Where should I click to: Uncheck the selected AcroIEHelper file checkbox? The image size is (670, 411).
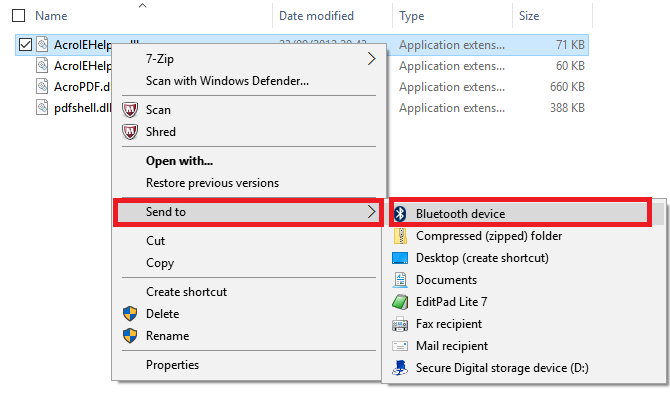25,44
